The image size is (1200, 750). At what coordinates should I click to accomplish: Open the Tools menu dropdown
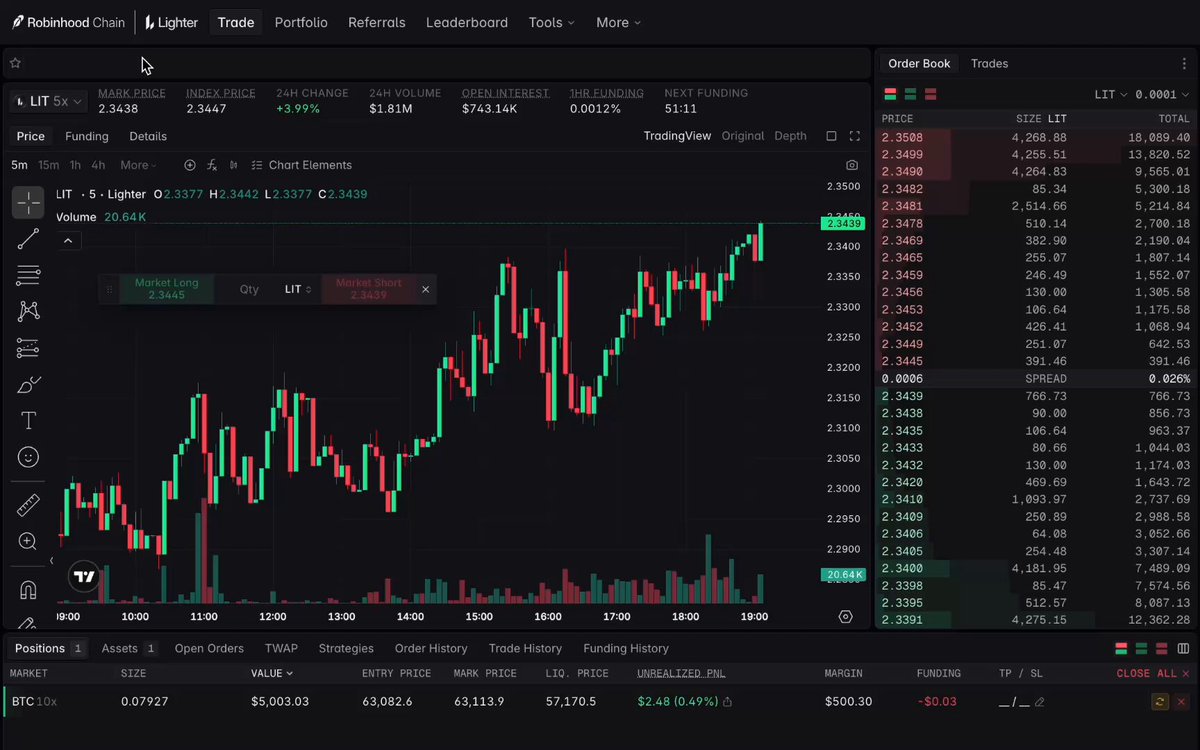coord(552,22)
